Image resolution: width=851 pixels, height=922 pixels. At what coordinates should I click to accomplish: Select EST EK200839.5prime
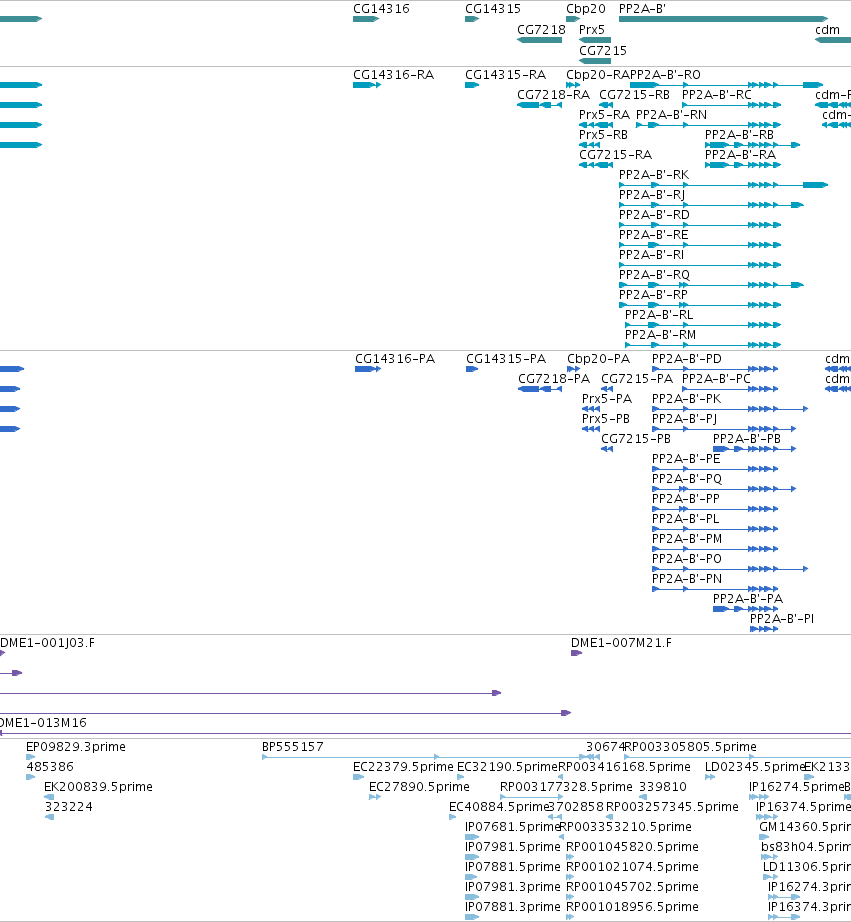(x=98, y=787)
